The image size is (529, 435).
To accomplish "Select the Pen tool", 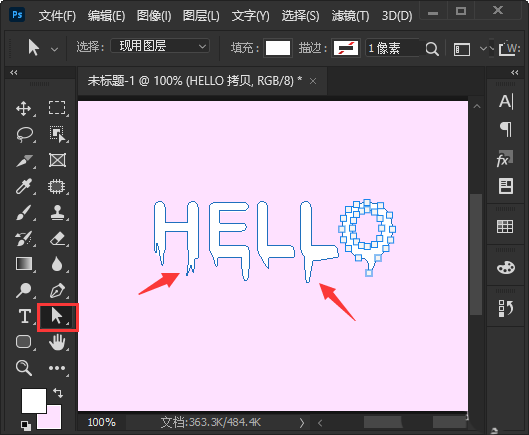I will 57,290.
